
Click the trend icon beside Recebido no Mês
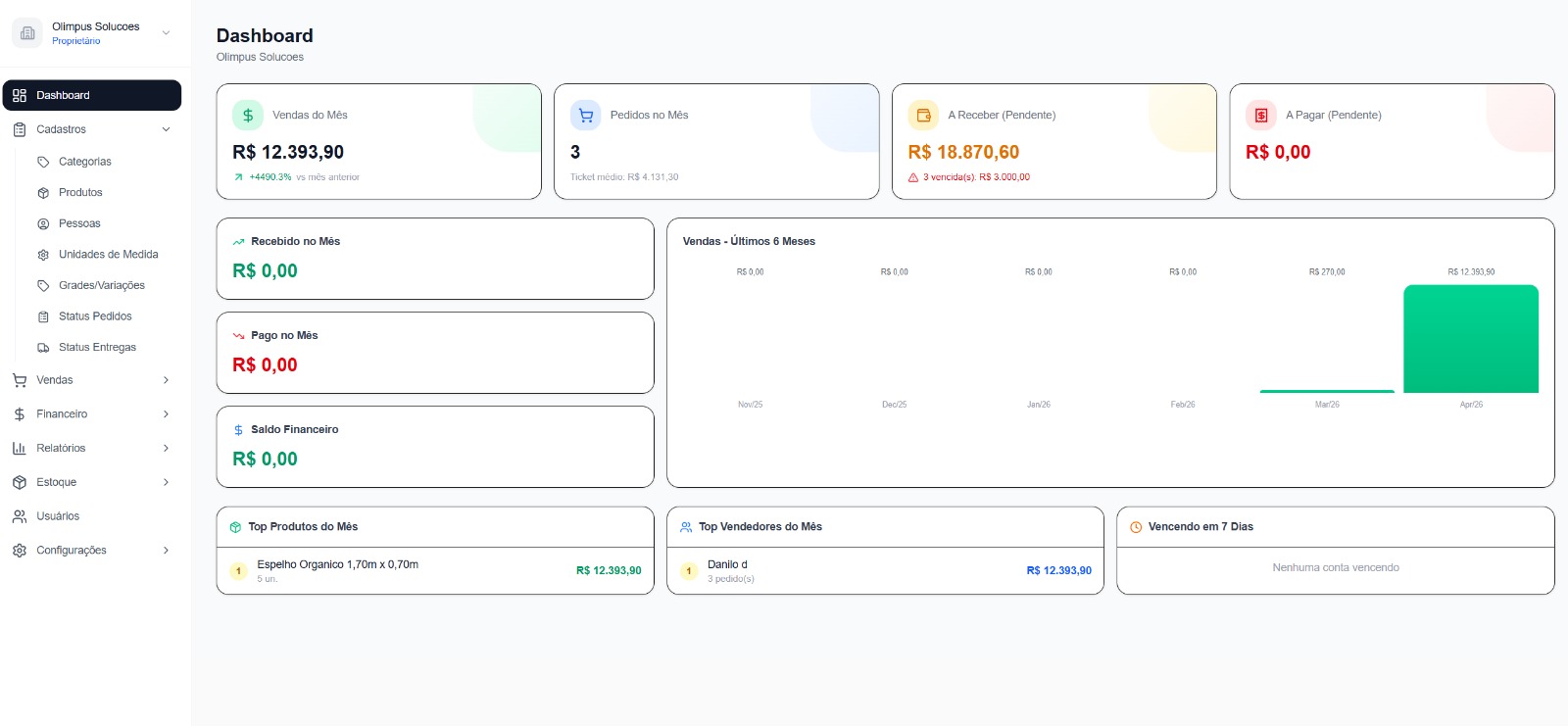tap(238, 241)
